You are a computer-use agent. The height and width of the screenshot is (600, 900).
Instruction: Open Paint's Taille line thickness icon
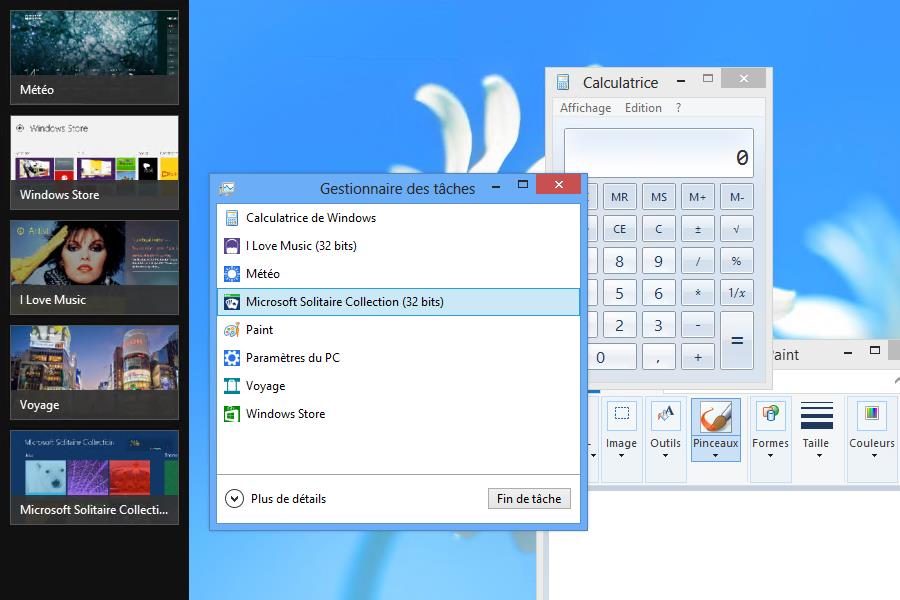tap(816, 416)
